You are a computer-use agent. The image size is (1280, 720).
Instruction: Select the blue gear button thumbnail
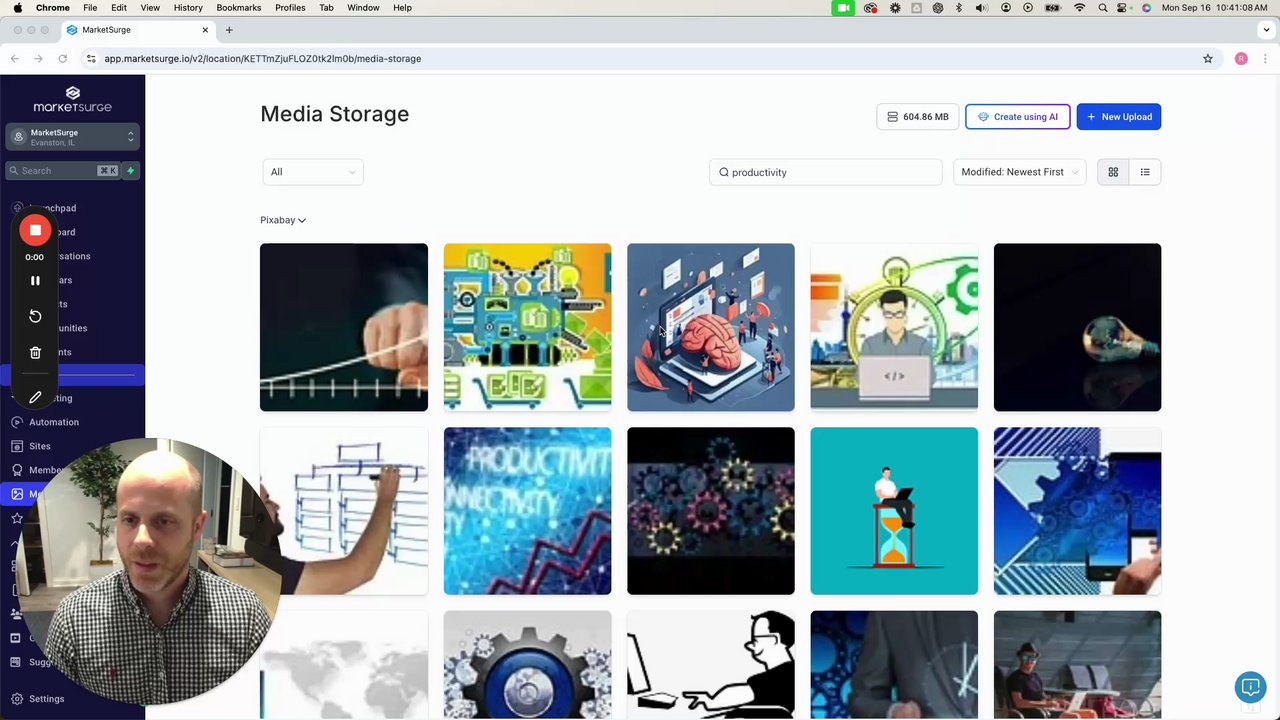[x=527, y=665]
